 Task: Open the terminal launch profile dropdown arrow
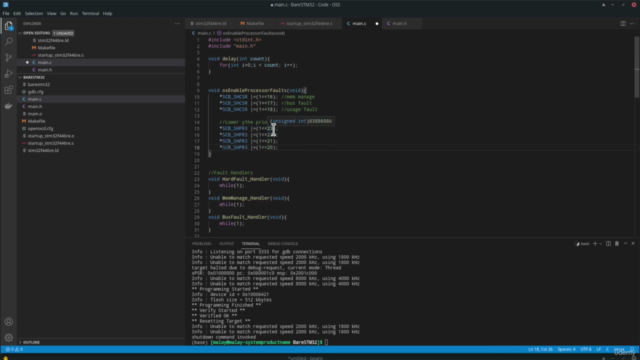[600, 244]
